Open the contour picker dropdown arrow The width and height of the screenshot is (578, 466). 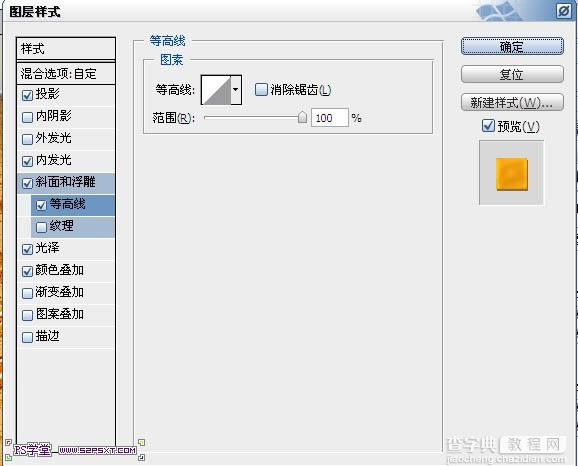[x=236, y=90]
